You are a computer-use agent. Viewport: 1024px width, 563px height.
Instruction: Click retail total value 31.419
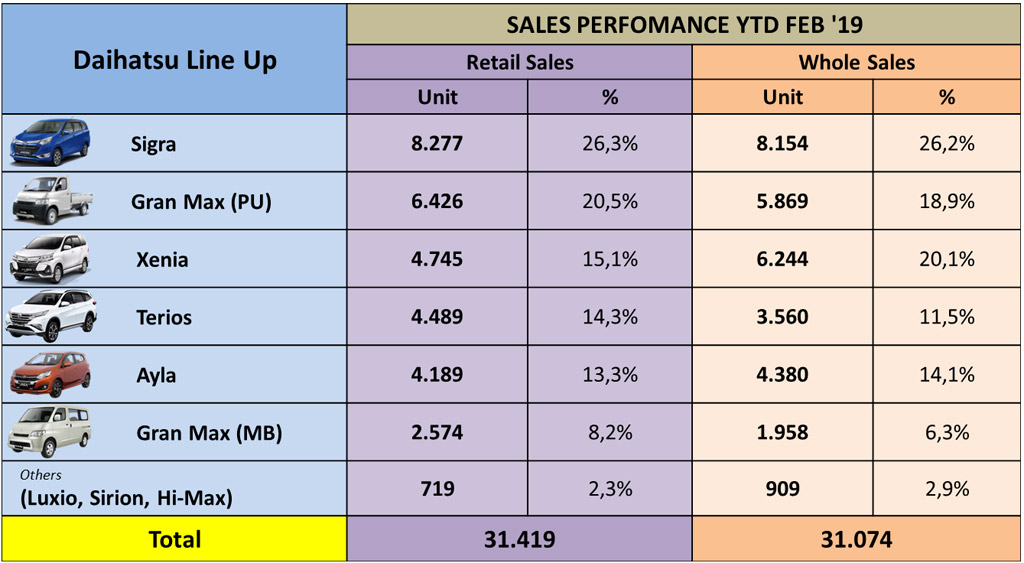519,539
